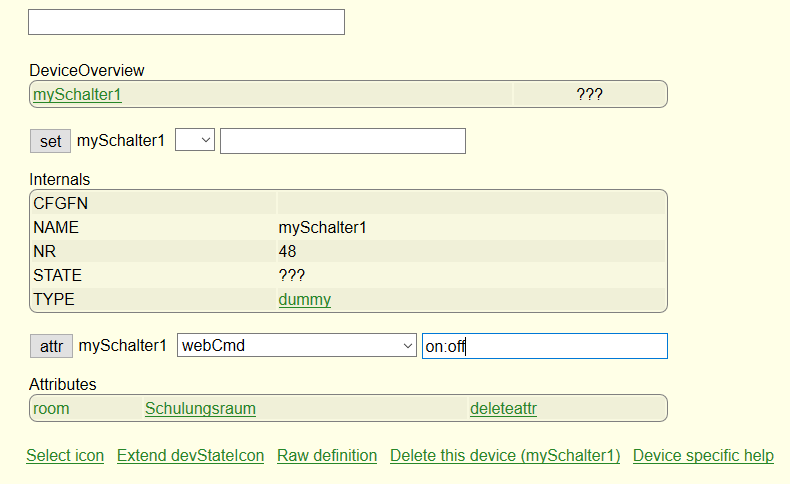This screenshot has height=484, width=790.
Task: Click the attribute value field containing on:off
Action: point(545,346)
